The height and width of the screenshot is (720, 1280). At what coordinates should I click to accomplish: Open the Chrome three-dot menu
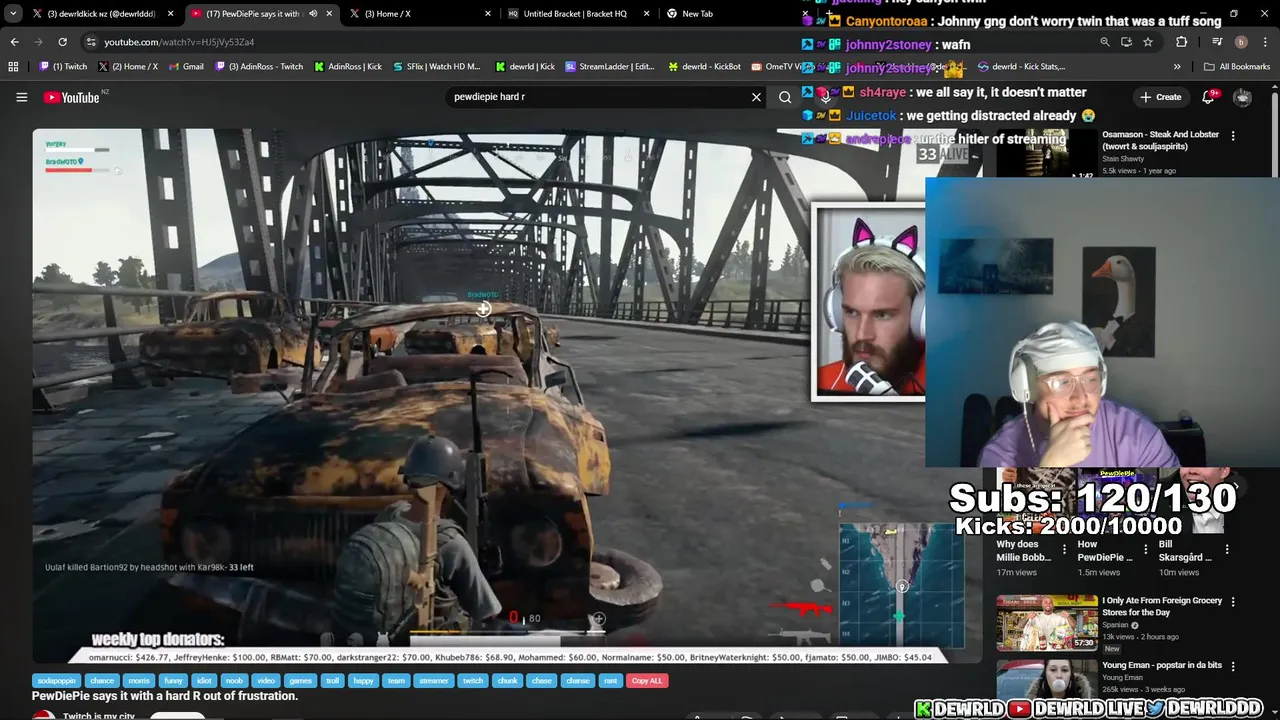tap(1264, 42)
